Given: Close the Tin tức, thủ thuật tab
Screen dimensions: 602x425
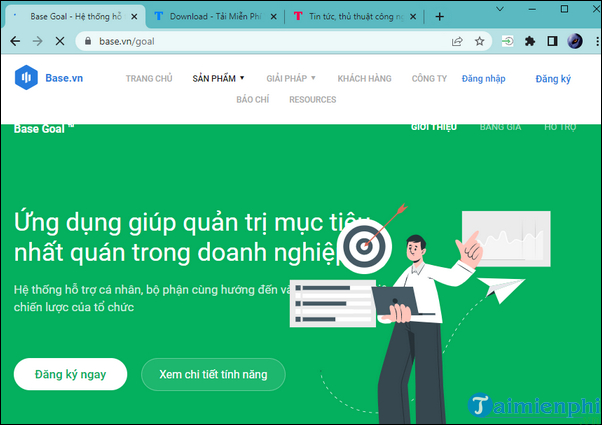Looking at the screenshot, I should (x=413, y=17).
